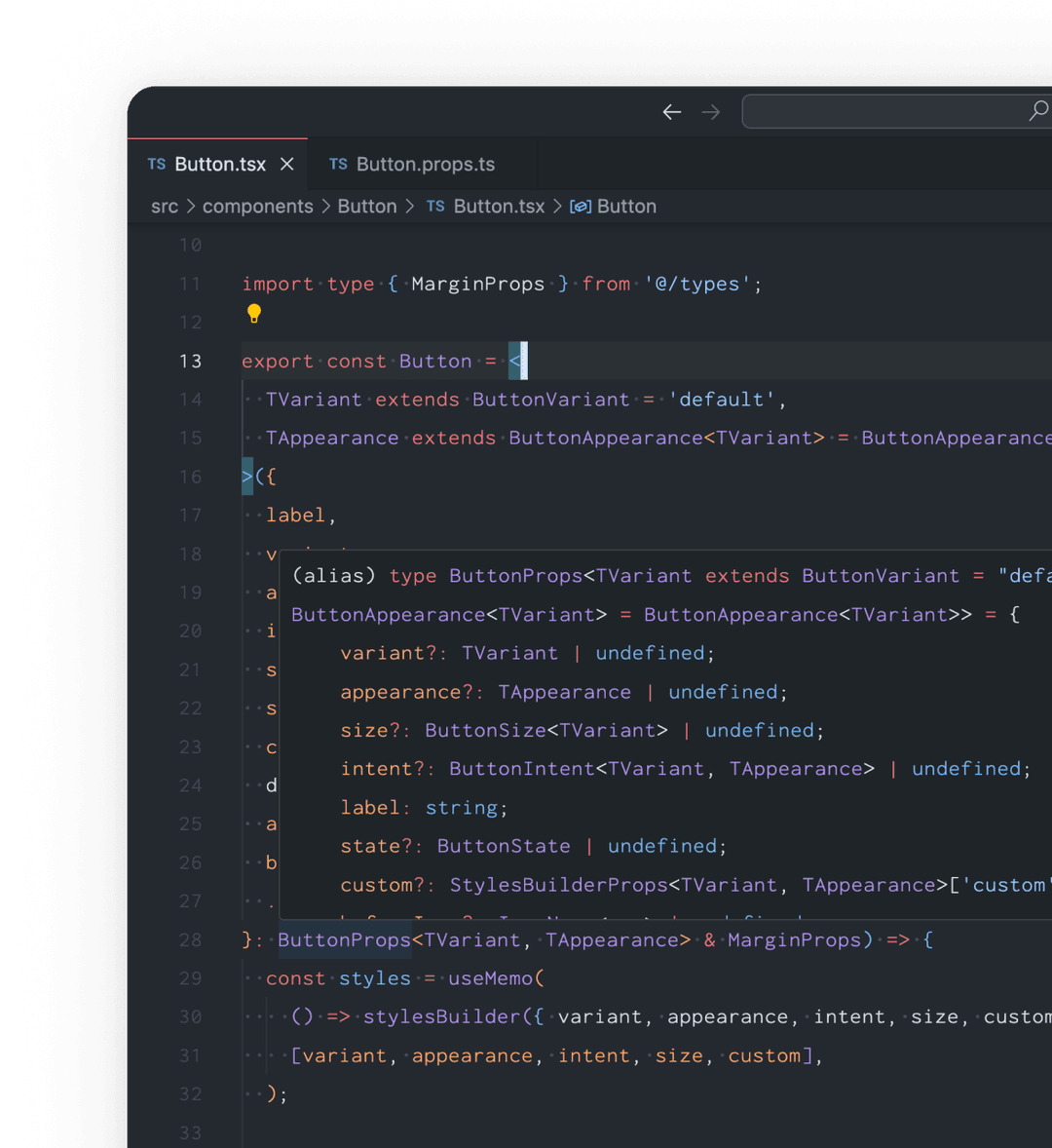
Task: Close the Button.tsx tab
Action: [287, 164]
